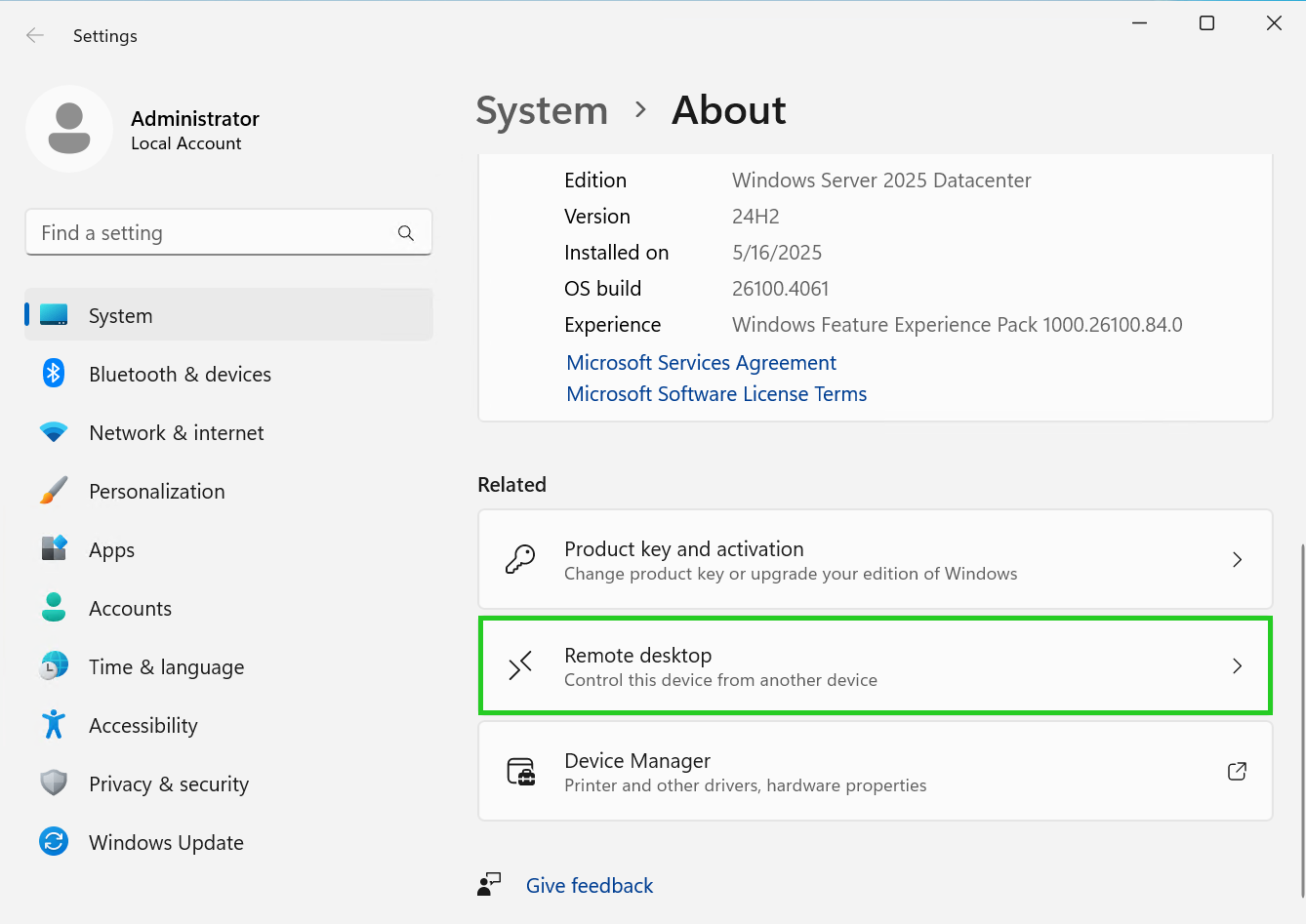Click the Give feedback icon
The image size is (1306, 924).
pyautogui.click(x=489, y=884)
